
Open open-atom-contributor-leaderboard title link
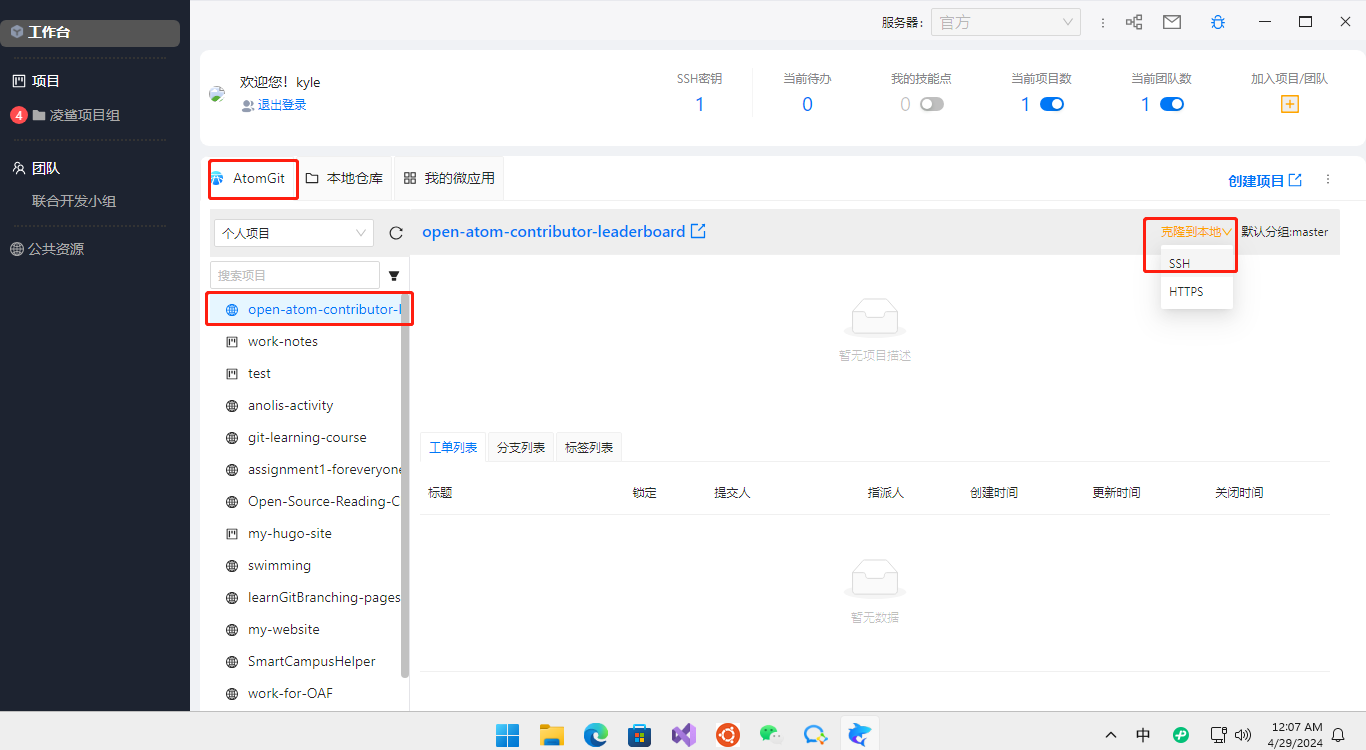click(554, 232)
